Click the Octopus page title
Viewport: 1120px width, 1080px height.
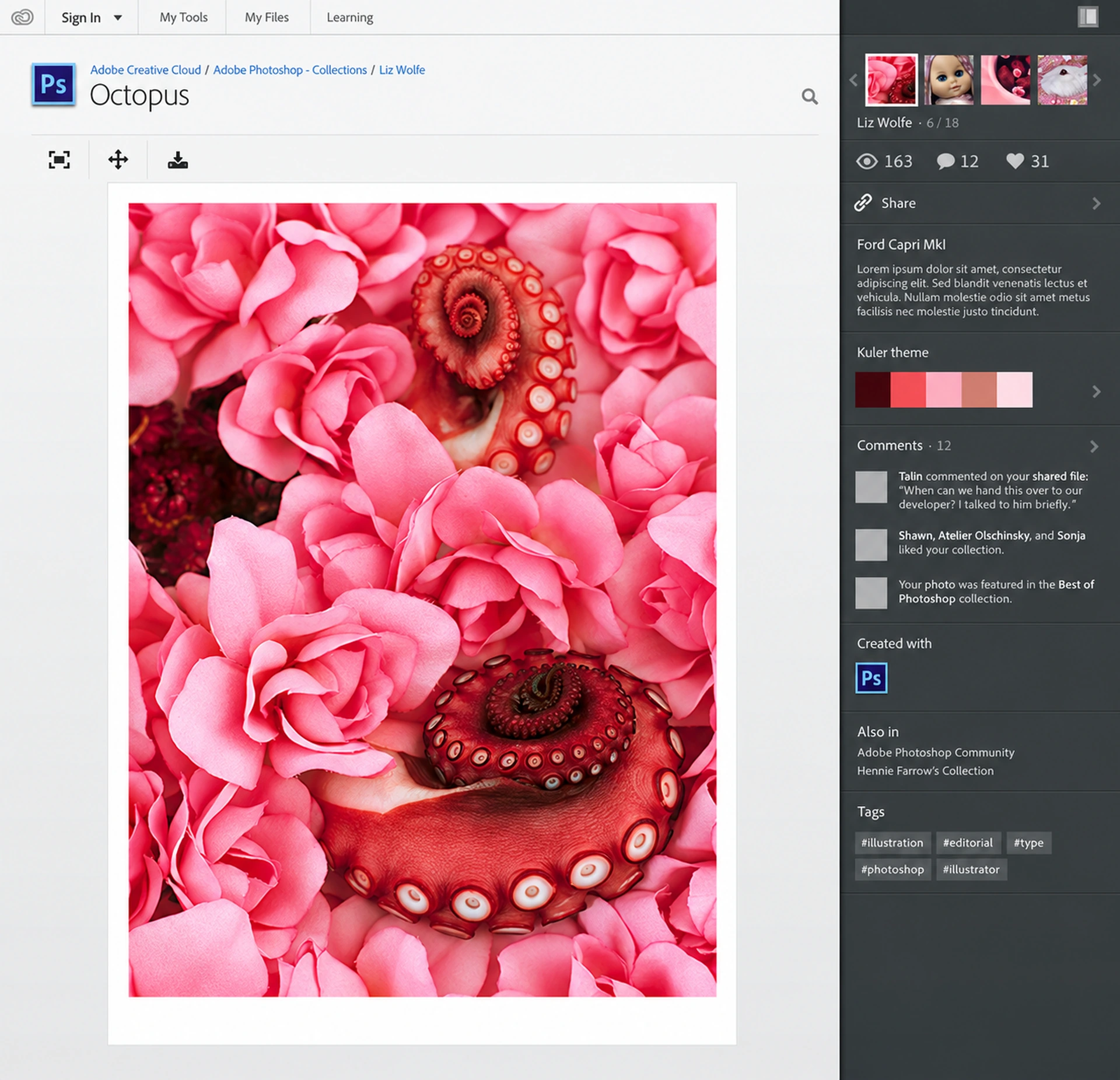(x=139, y=95)
